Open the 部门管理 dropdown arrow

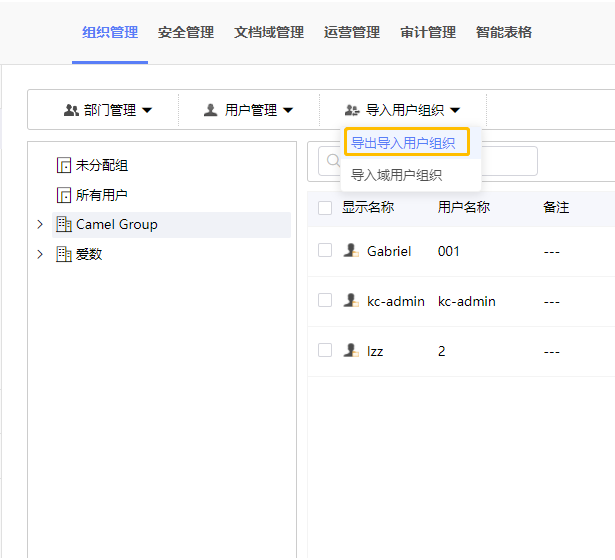[147, 110]
